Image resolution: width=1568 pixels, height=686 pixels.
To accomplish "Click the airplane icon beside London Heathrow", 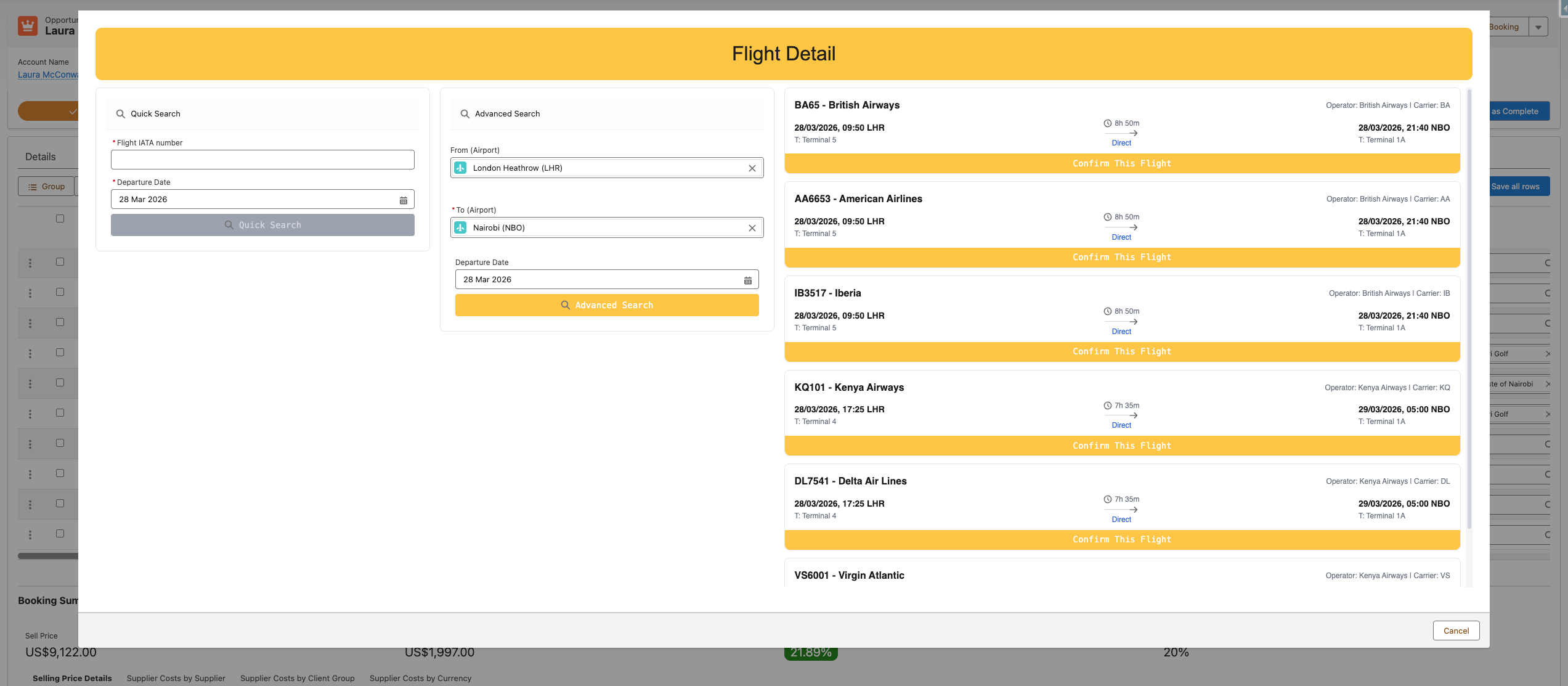I will point(460,168).
